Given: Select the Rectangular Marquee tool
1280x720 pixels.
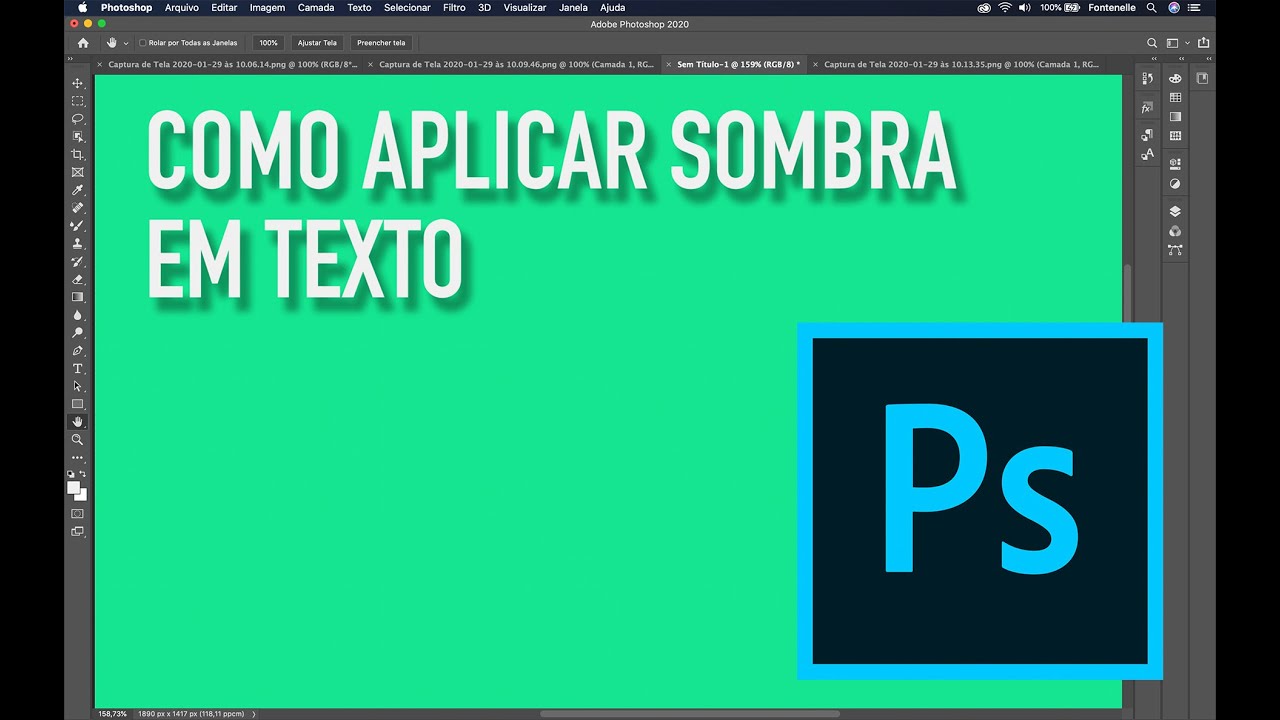Looking at the screenshot, I should (x=77, y=101).
